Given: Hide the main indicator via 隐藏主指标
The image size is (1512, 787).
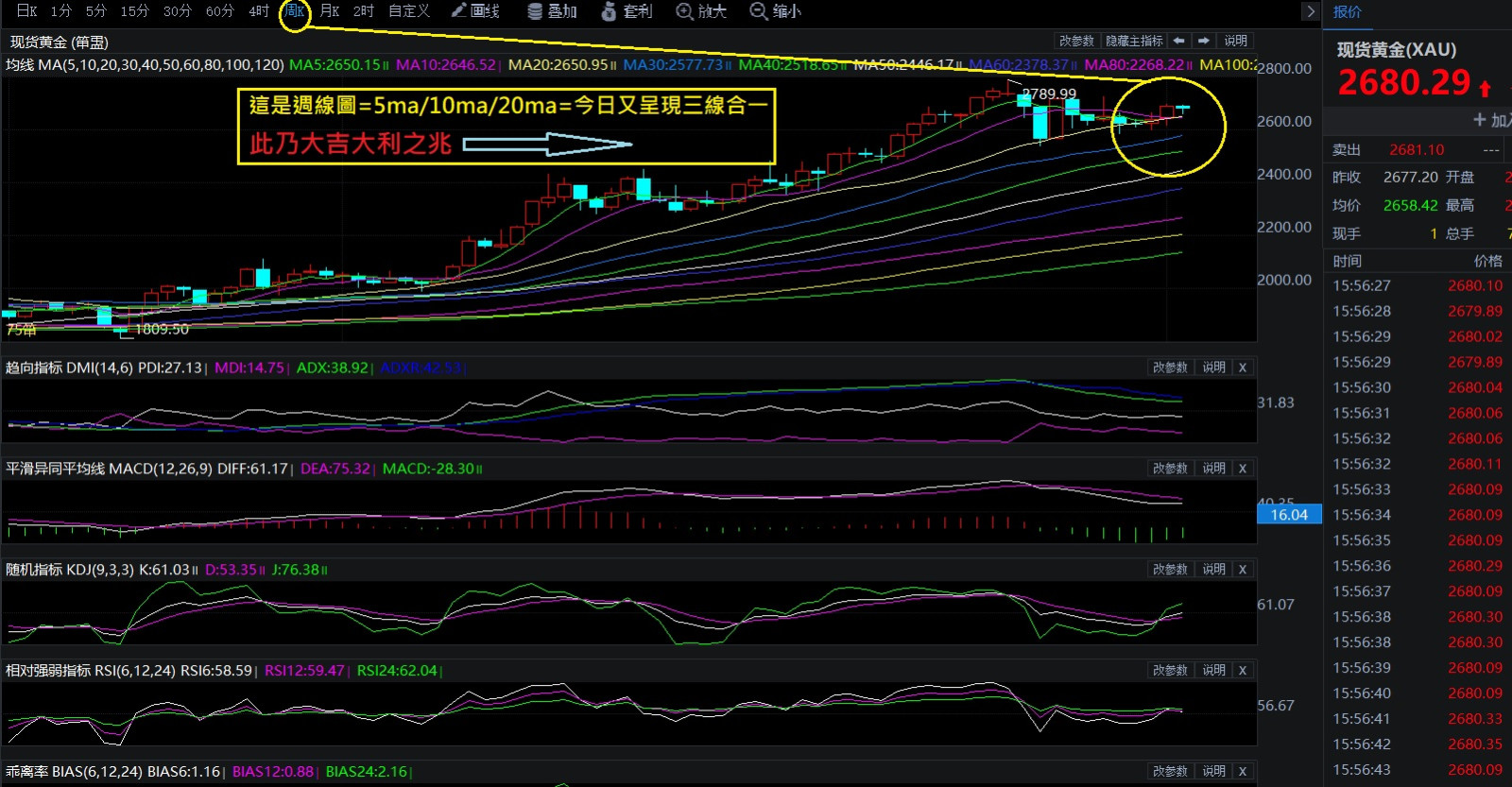Looking at the screenshot, I should [1134, 41].
